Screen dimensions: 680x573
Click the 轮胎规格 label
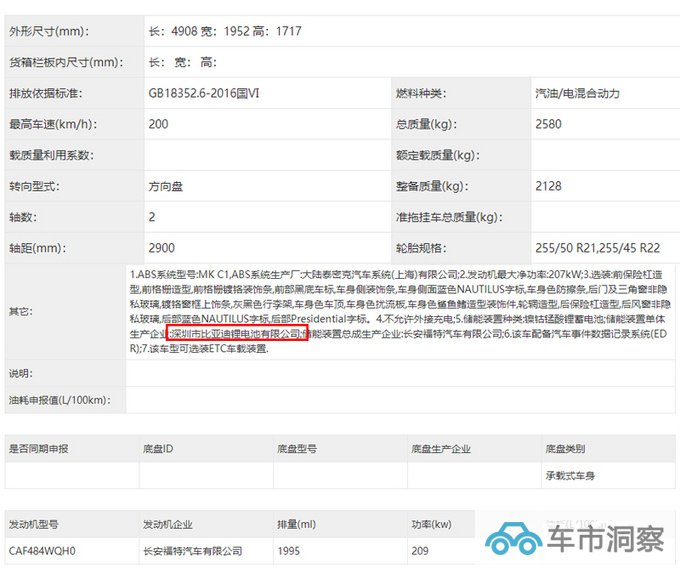click(x=421, y=249)
